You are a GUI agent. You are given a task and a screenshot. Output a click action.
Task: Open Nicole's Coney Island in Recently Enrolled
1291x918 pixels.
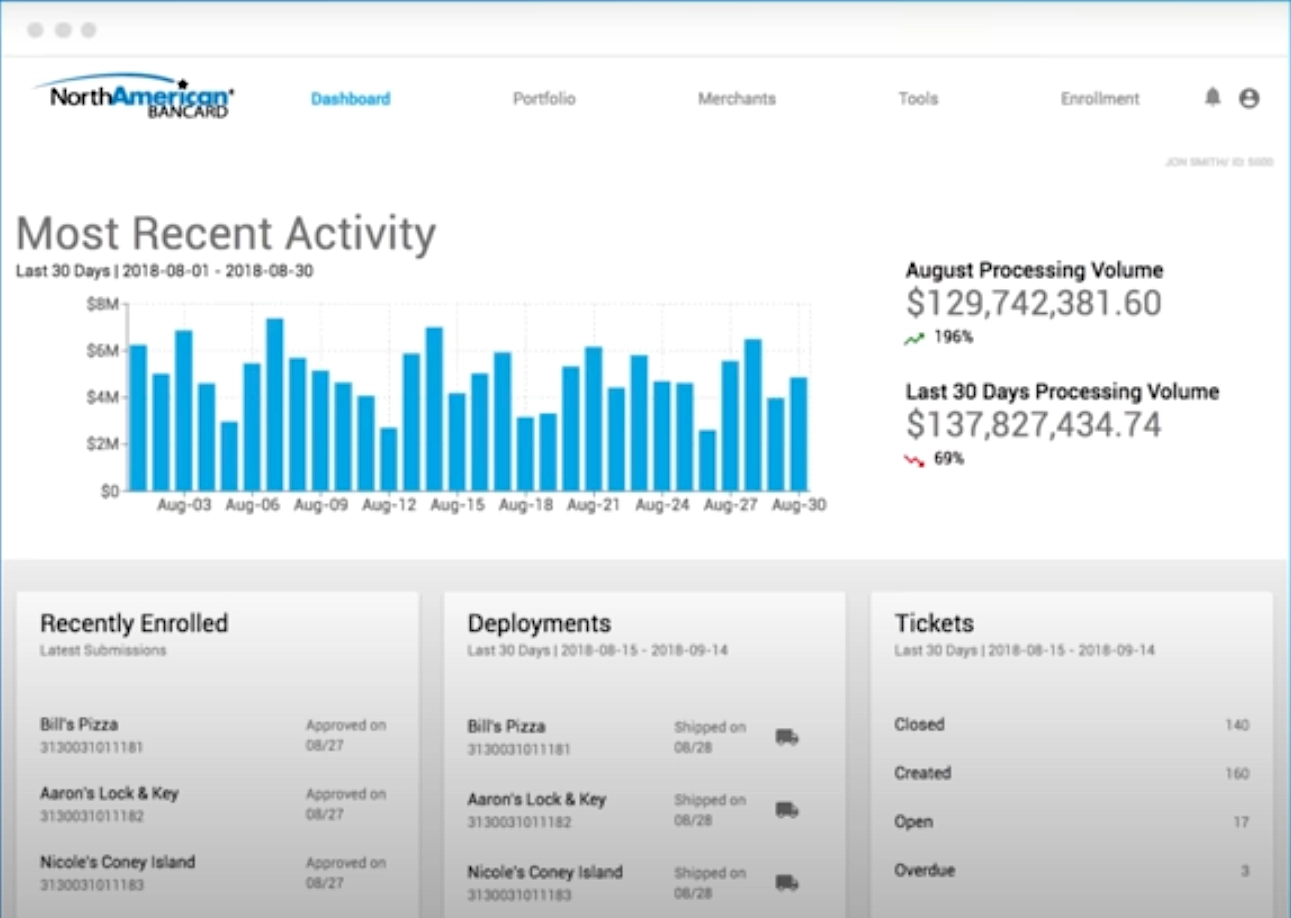pos(118,861)
